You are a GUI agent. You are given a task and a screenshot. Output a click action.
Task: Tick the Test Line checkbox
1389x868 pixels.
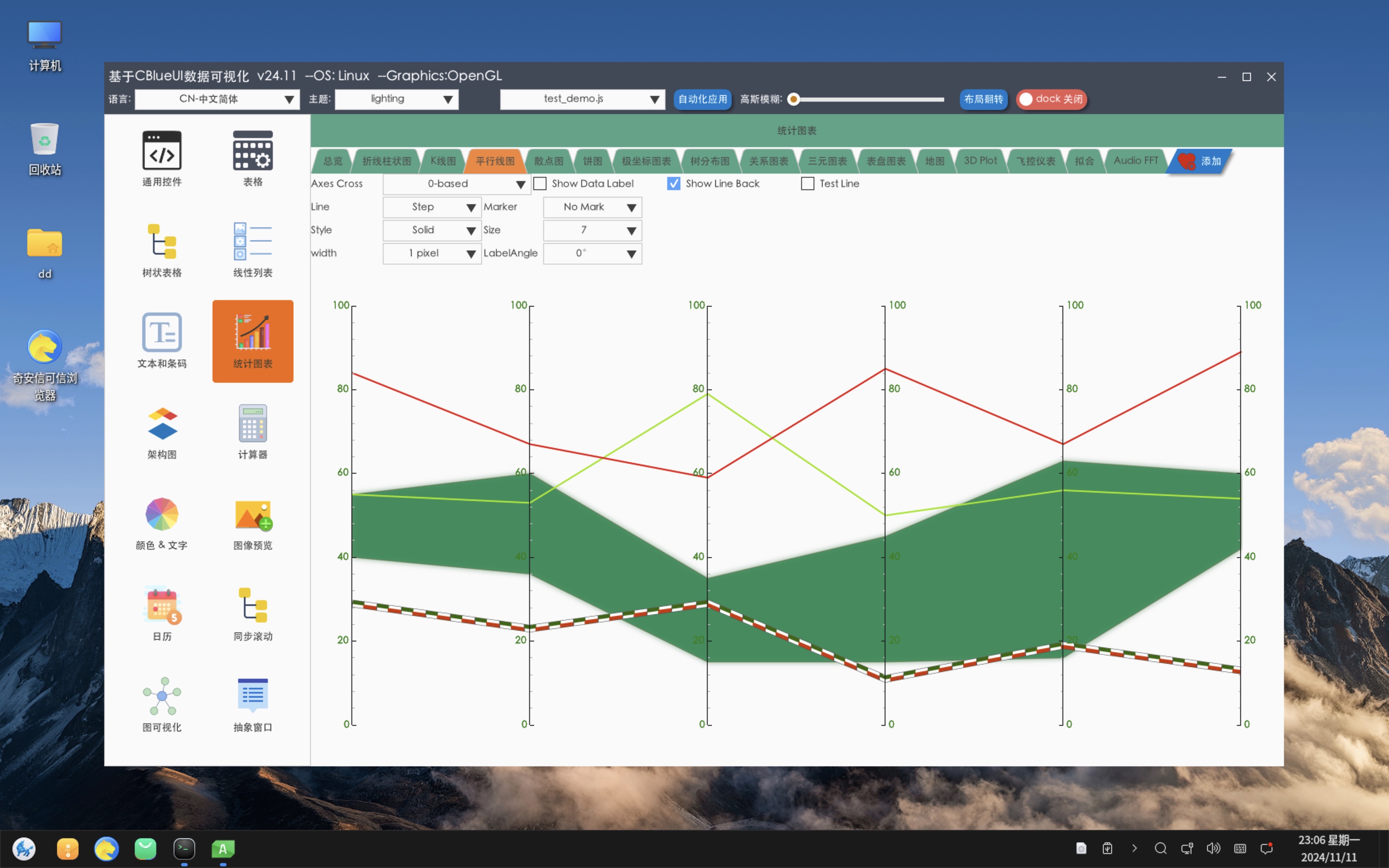pyautogui.click(x=808, y=184)
